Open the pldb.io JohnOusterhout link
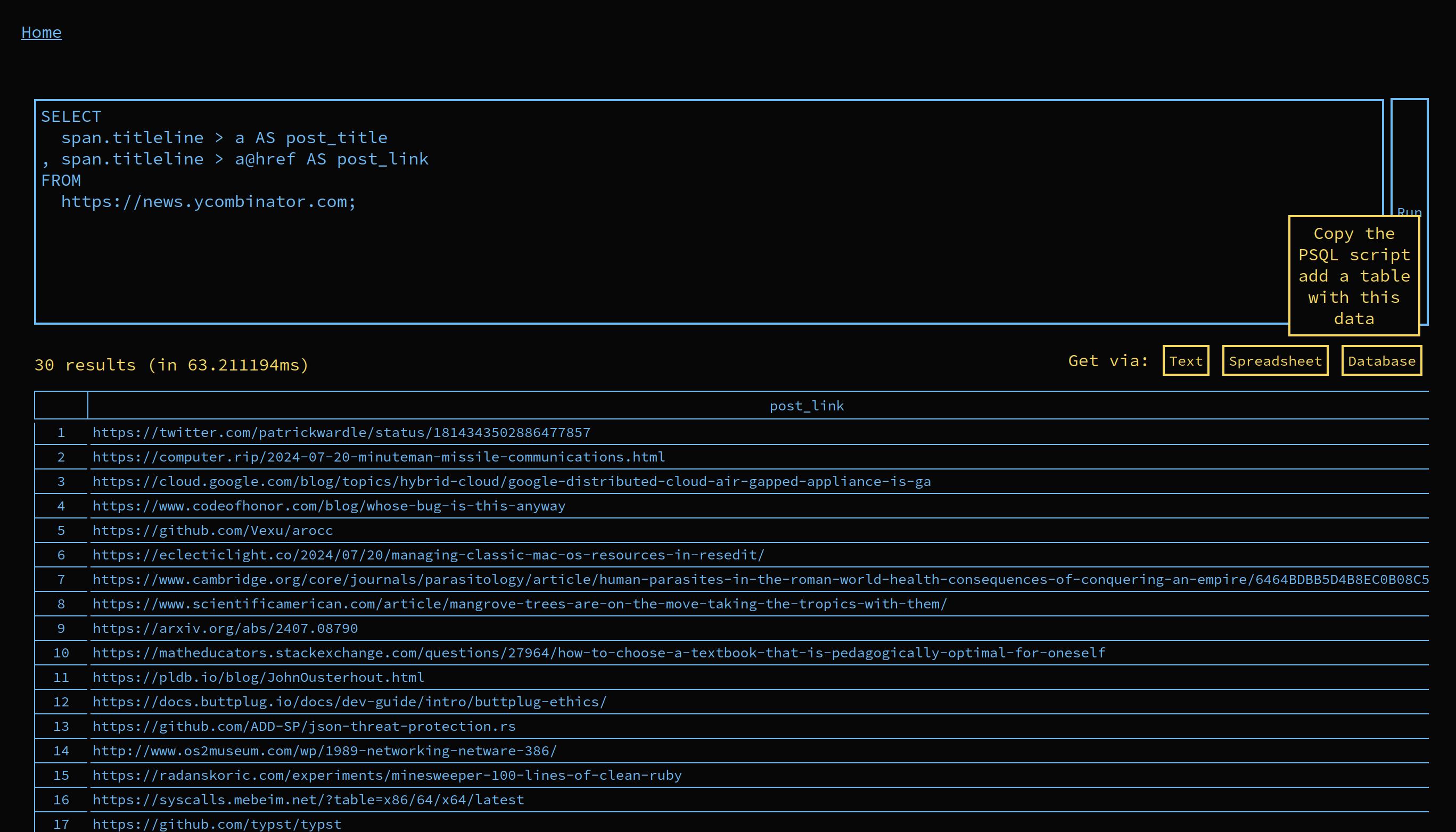Viewport: 1456px width, 832px height. pyautogui.click(x=258, y=678)
